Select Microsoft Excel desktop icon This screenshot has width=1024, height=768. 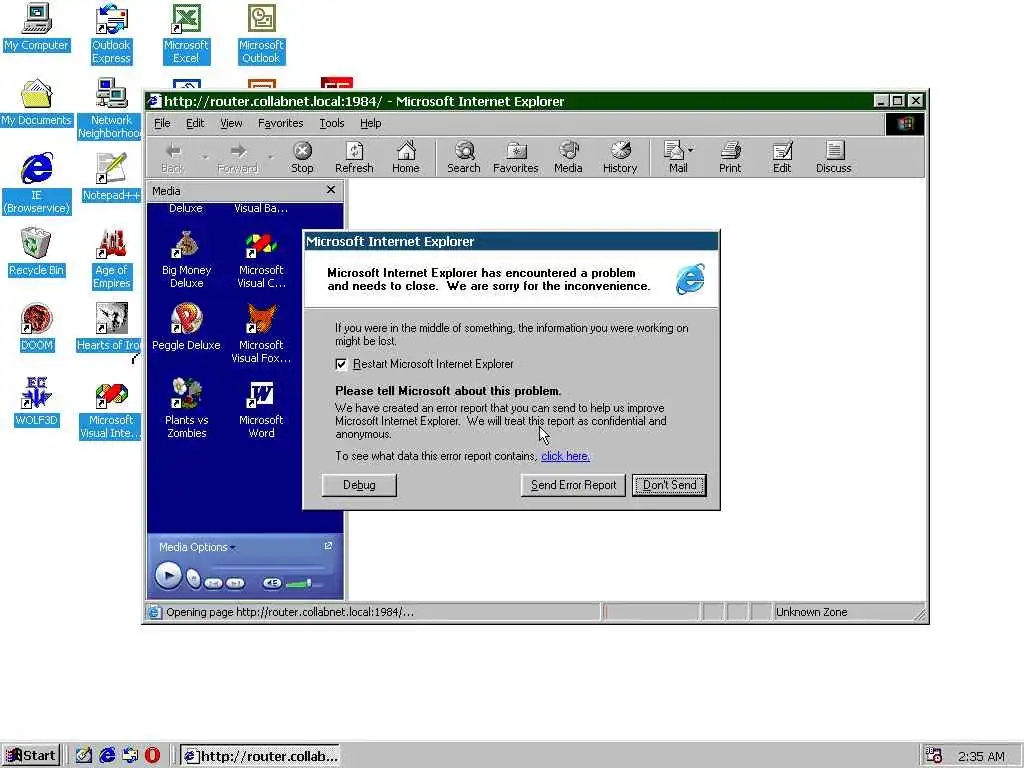pyautogui.click(x=186, y=34)
